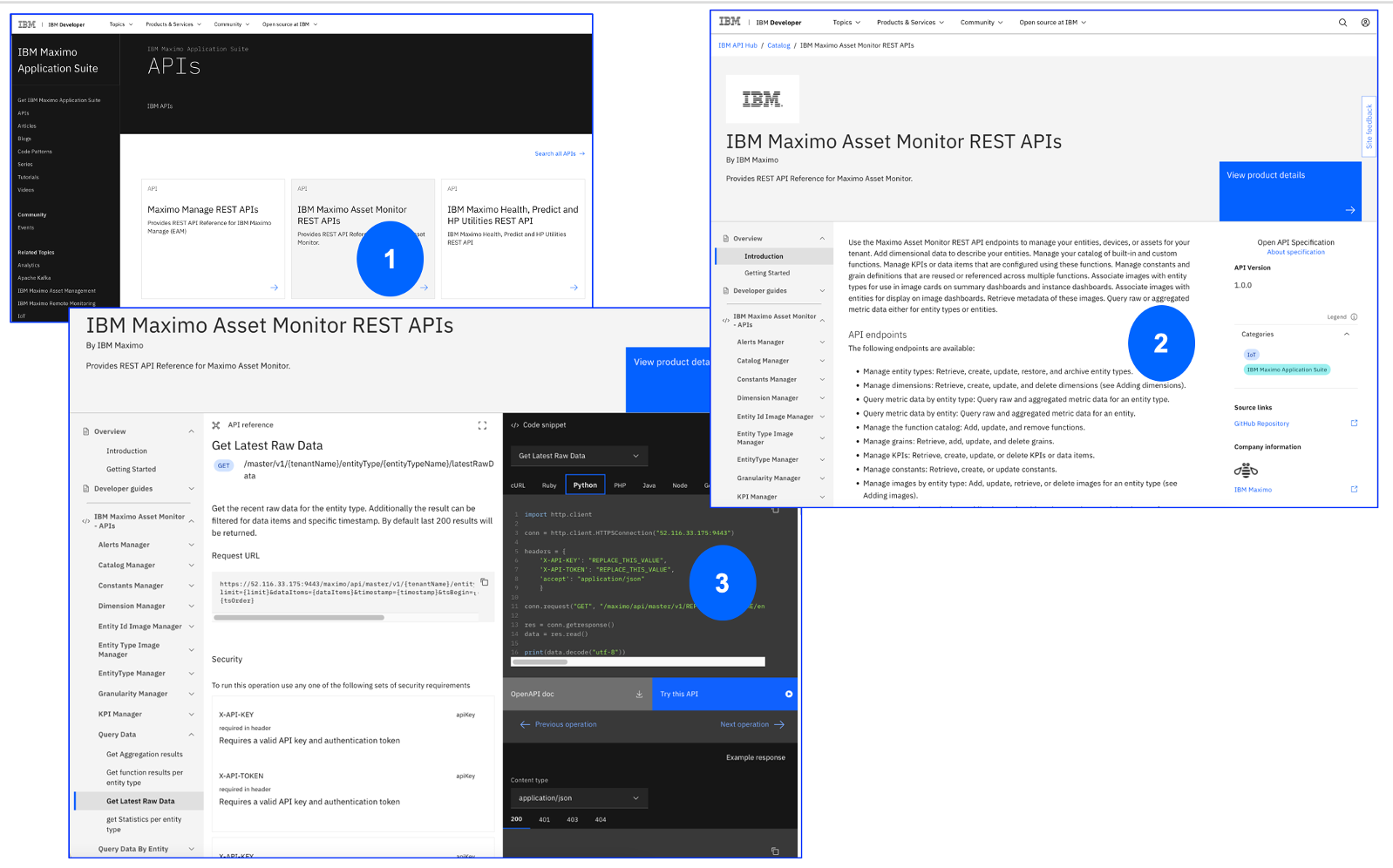
Task: Click the IBM Maximo bee company logo
Action: click(x=1246, y=471)
